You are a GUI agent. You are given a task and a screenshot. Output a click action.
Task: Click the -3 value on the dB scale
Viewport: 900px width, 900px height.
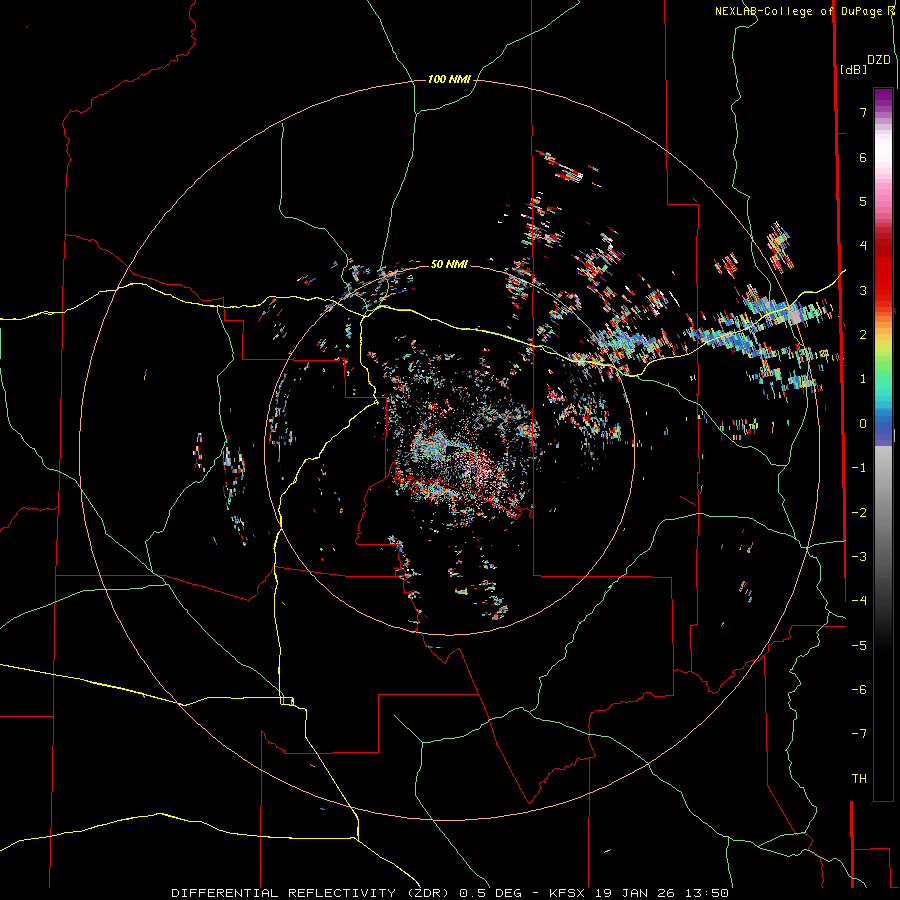859,556
